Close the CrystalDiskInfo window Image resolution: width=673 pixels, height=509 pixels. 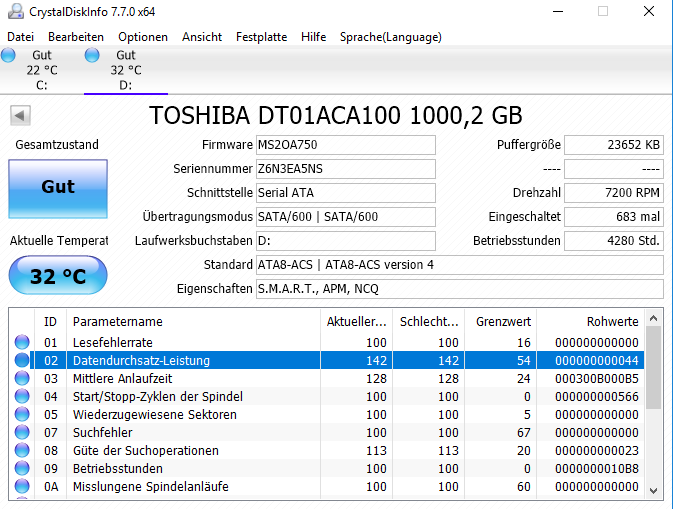pos(649,11)
